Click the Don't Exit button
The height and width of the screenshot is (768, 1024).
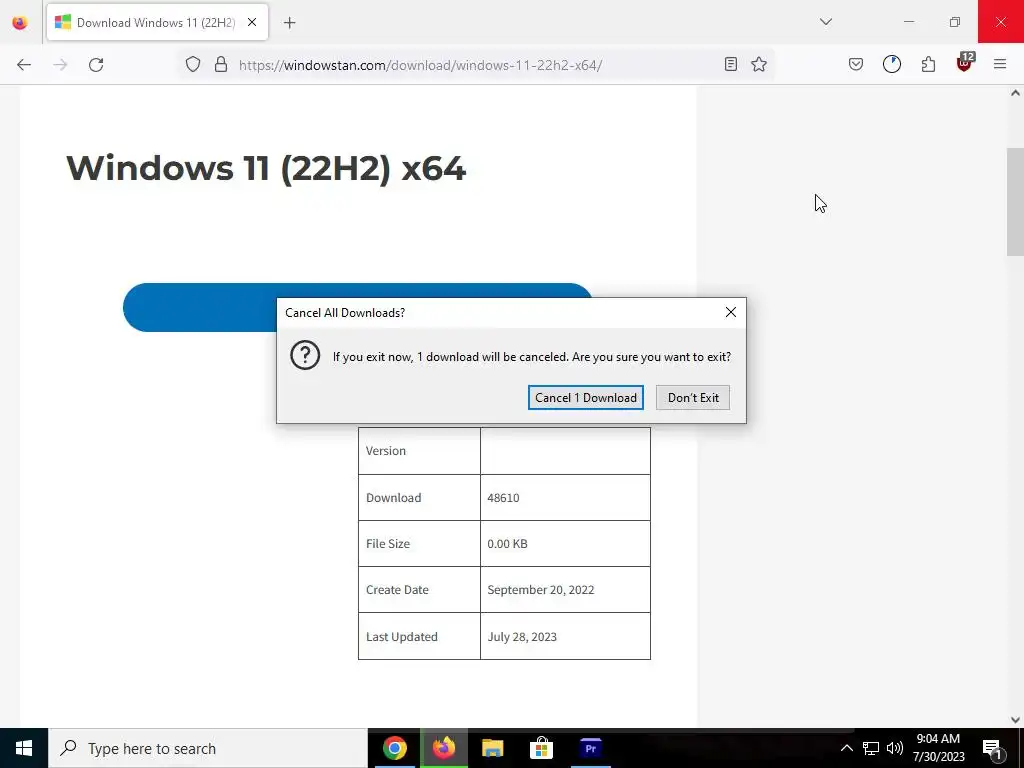[693, 398]
